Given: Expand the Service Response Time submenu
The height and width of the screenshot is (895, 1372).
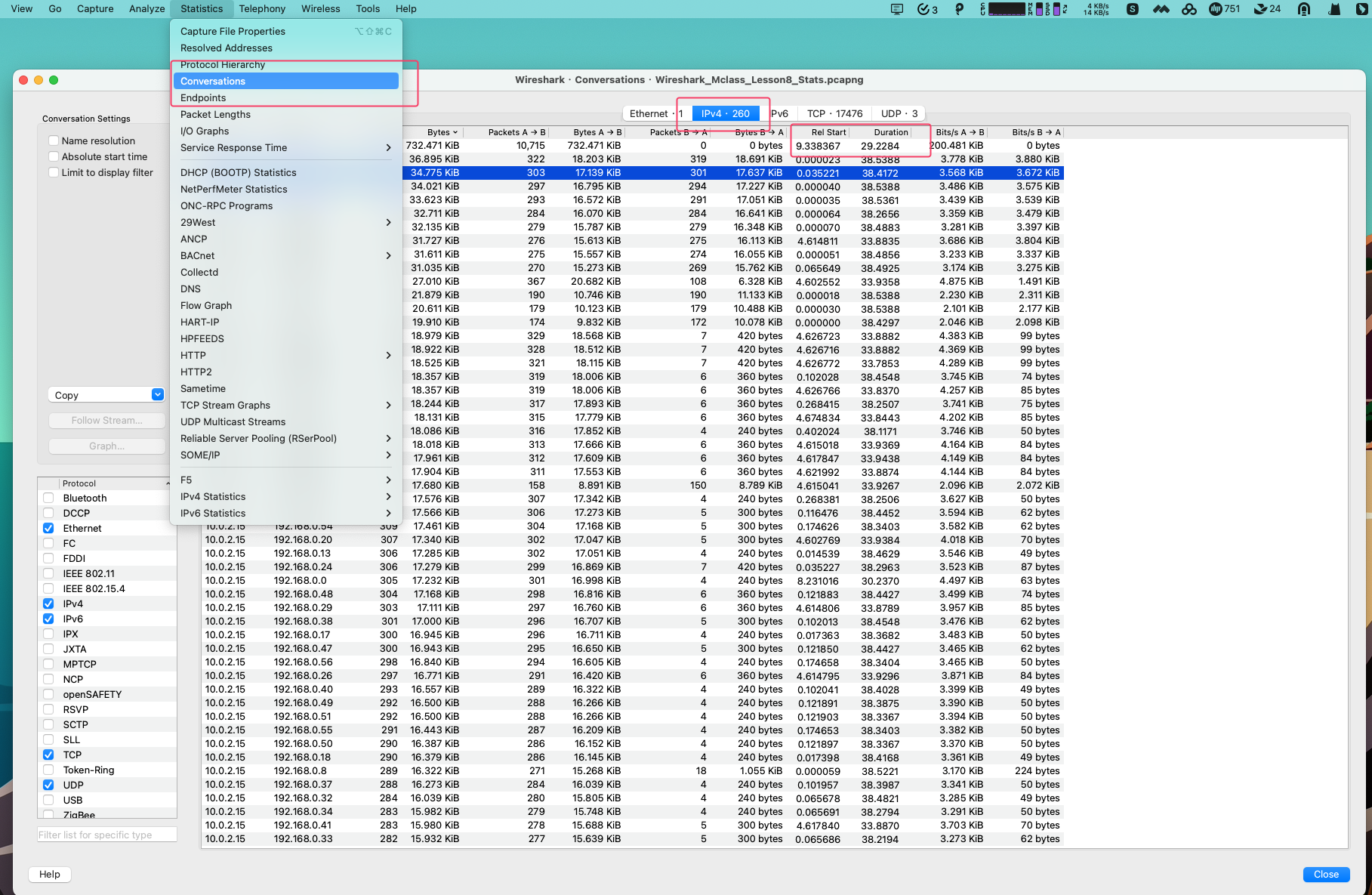Looking at the screenshot, I should coord(285,147).
